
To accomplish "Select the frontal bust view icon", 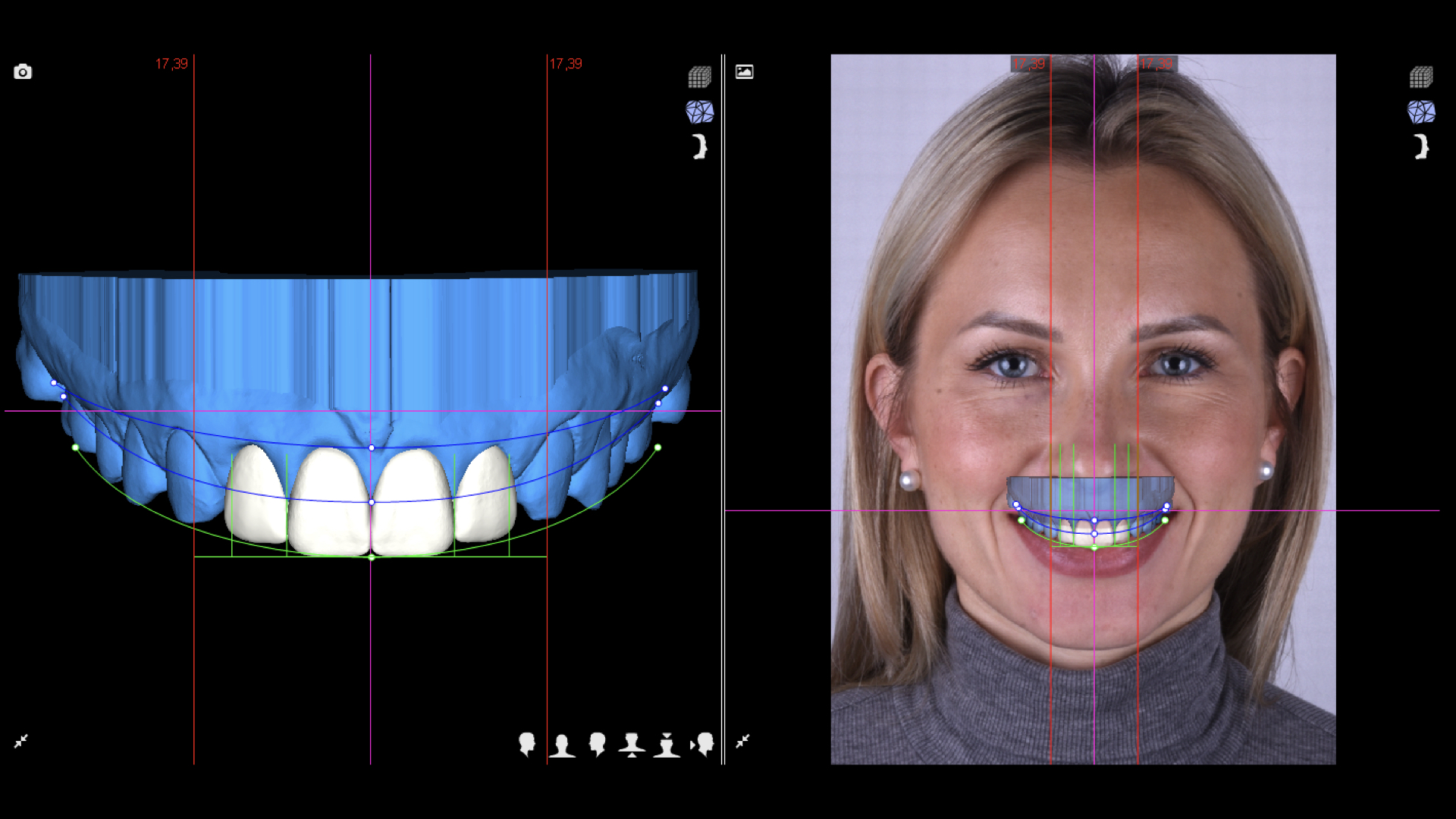I will (562, 745).
